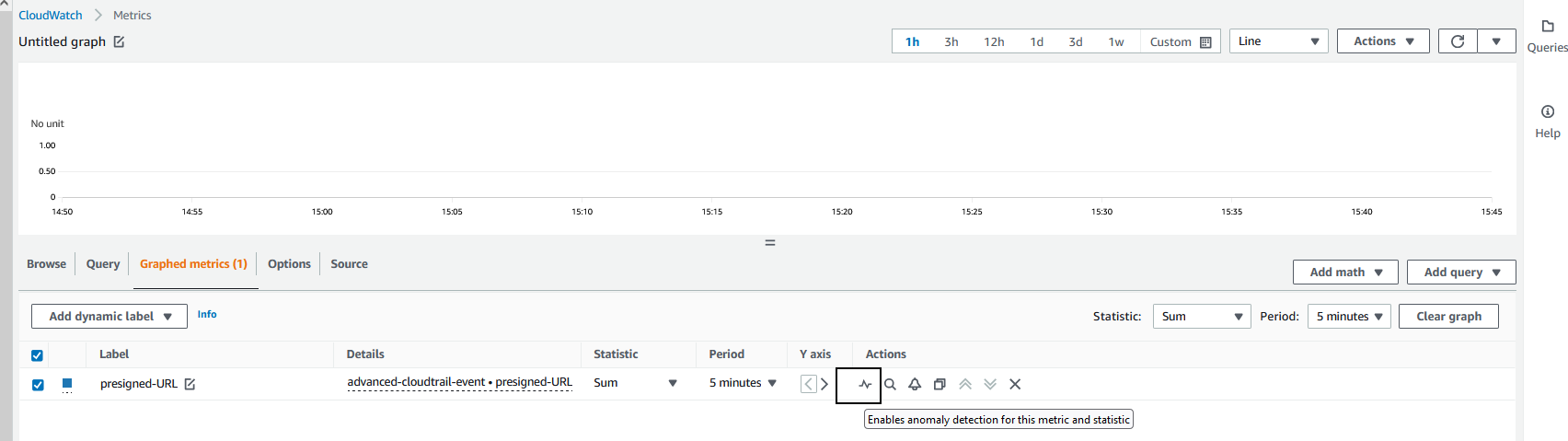
Task: Search for presigned-URL metric magnifier icon
Action: [890, 384]
